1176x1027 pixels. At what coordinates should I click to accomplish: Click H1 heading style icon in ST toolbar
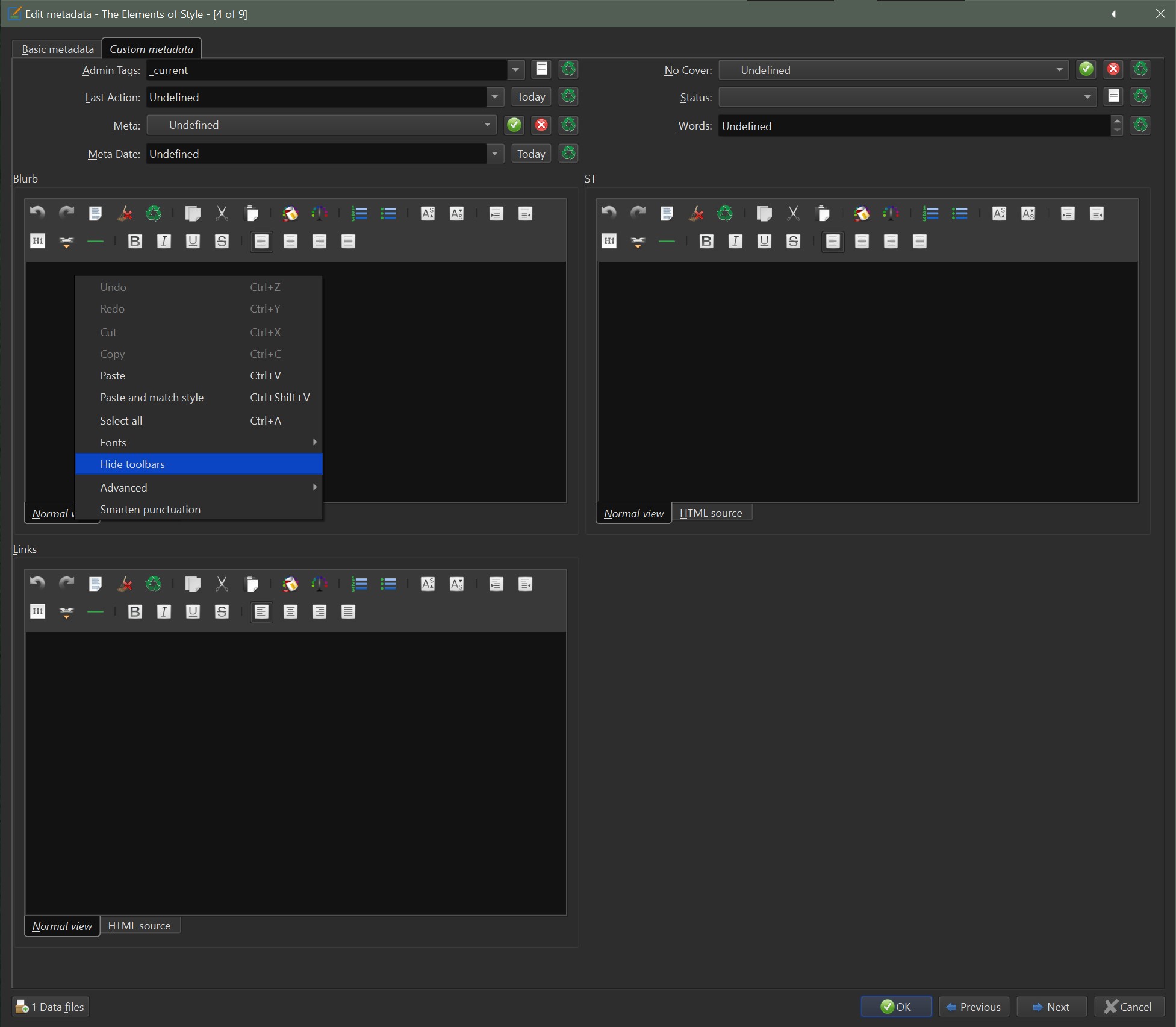[x=609, y=242]
